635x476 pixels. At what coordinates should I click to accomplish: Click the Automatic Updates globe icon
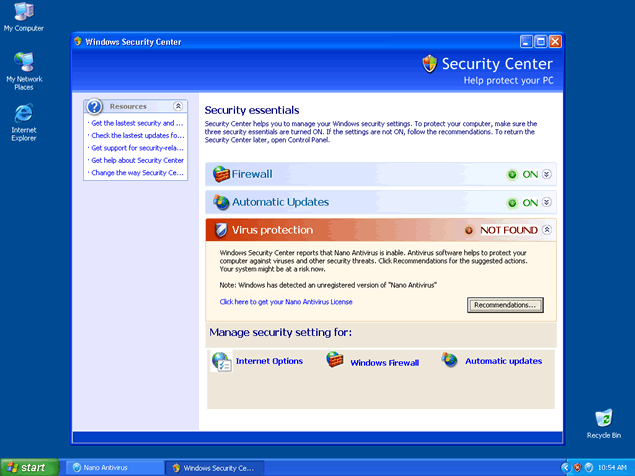pos(221,202)
